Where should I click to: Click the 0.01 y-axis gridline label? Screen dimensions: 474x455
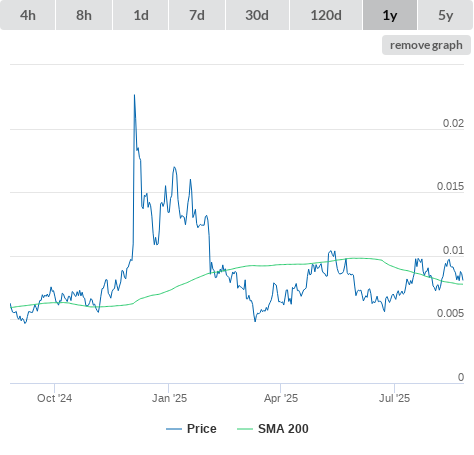pos(453,250)
